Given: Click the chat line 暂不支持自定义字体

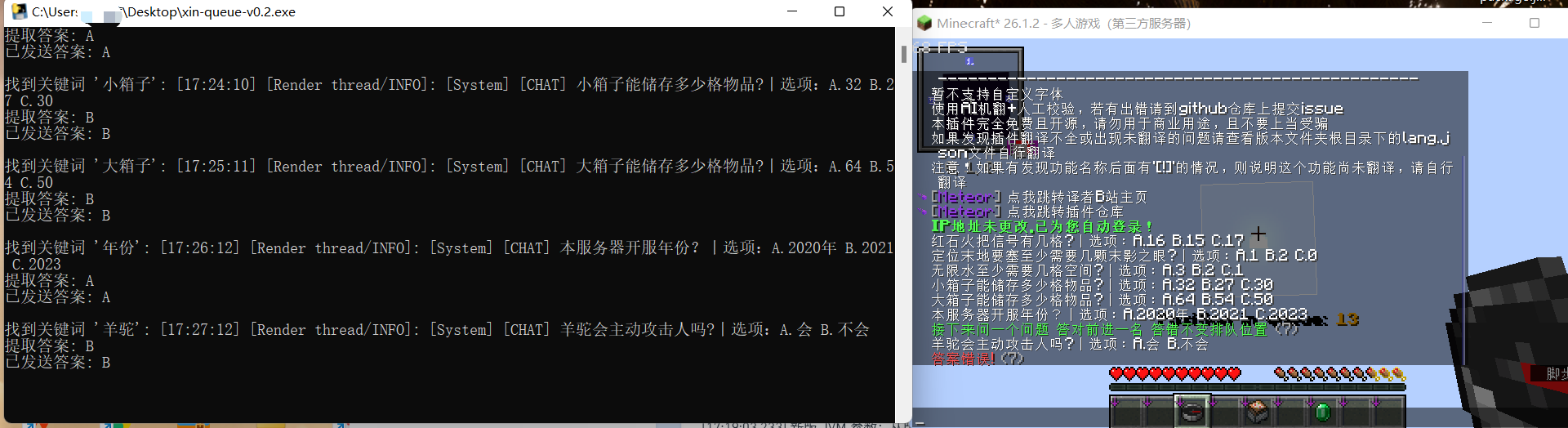Looking at the screenshot, I should (x=997, y=94).
